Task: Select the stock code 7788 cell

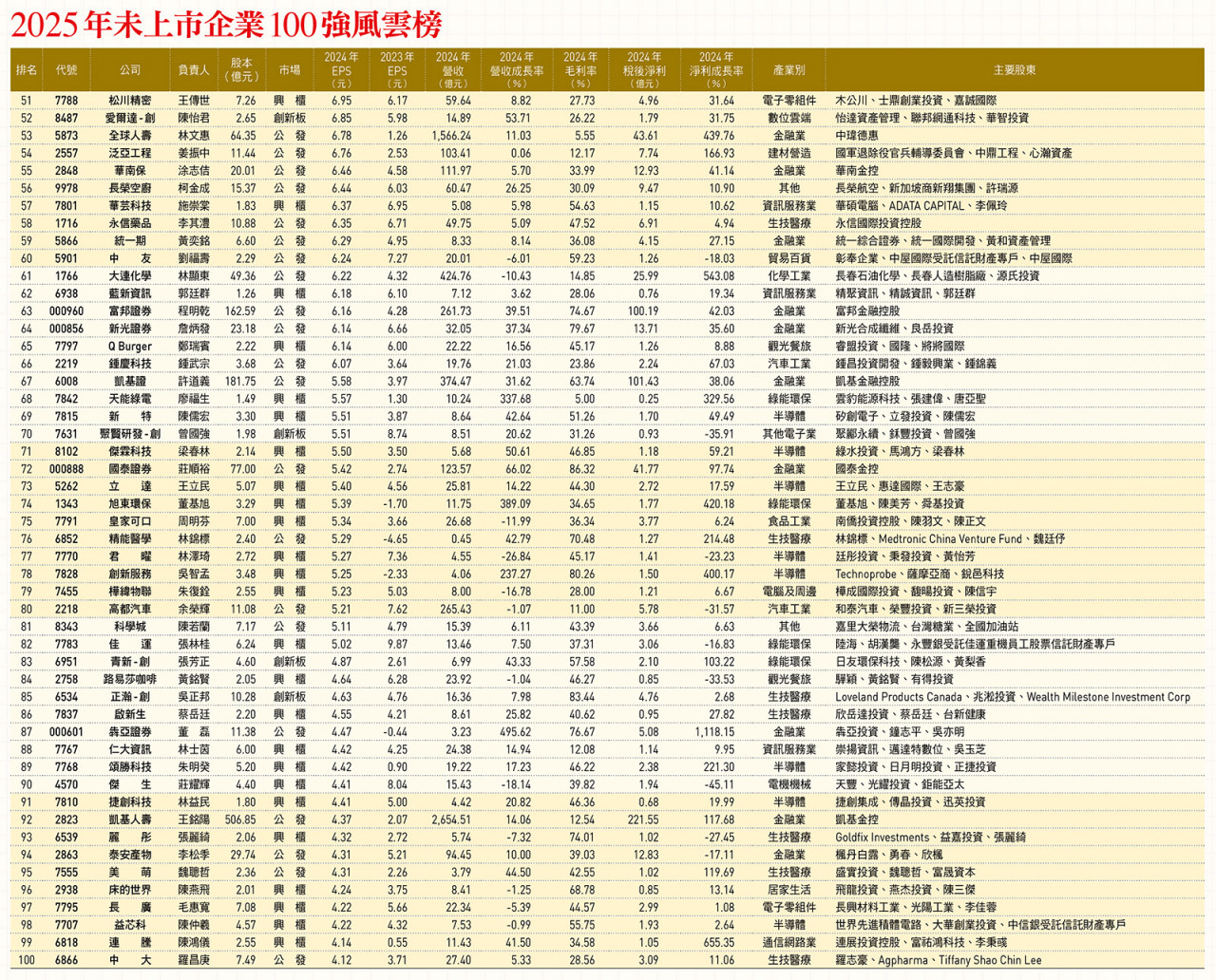Action: coord(66,101)
